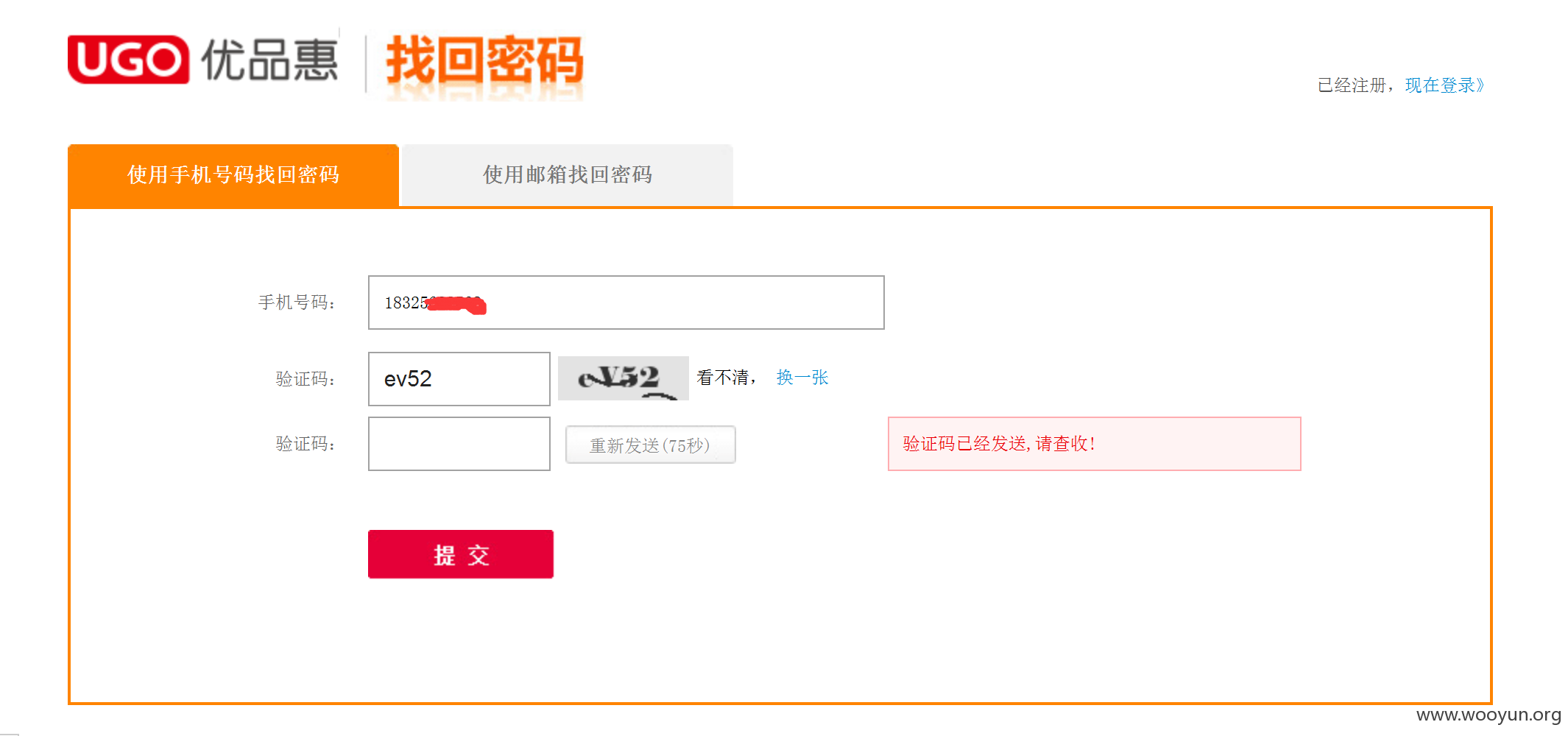Submit the form with 提交 button

(x=461, y=554)
